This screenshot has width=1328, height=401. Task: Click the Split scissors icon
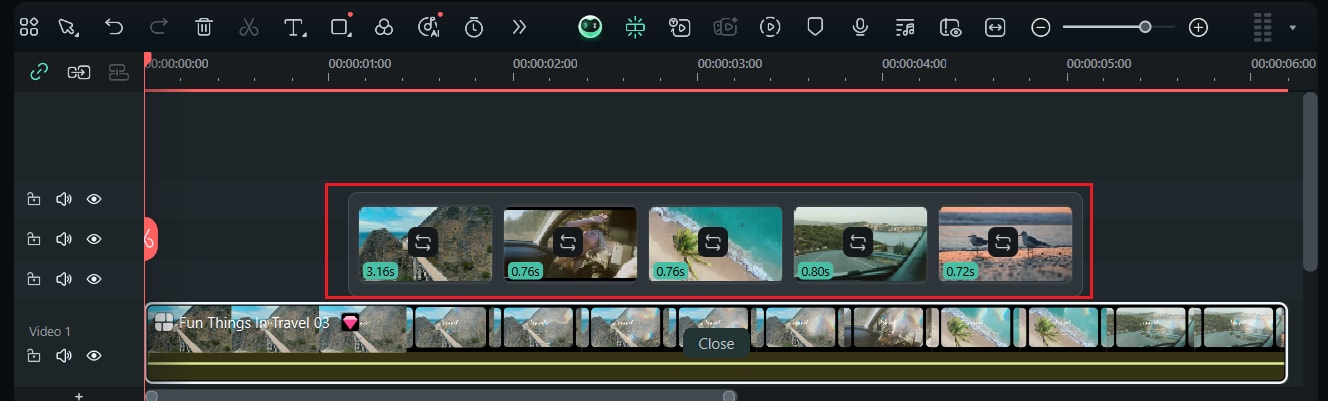pyautogui.click(x=249, y=28)
